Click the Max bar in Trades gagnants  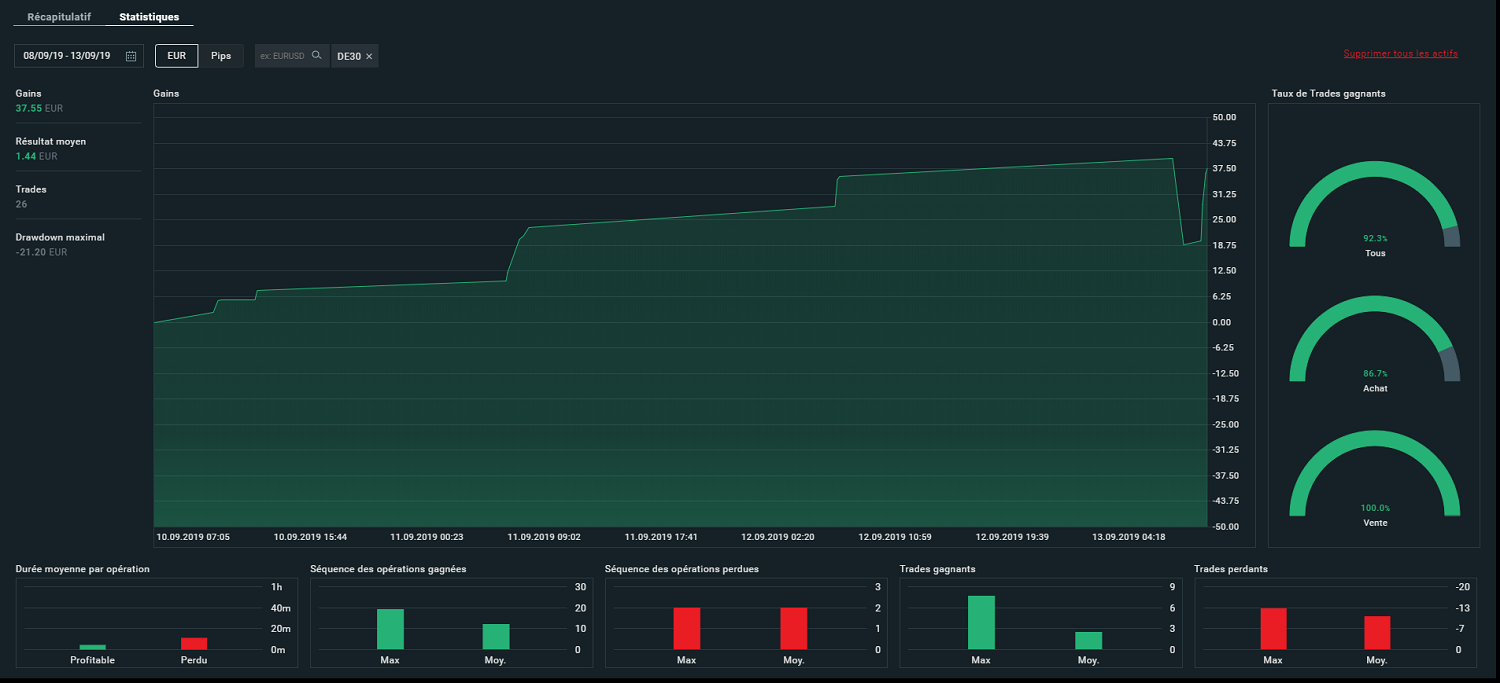[981, 623]
